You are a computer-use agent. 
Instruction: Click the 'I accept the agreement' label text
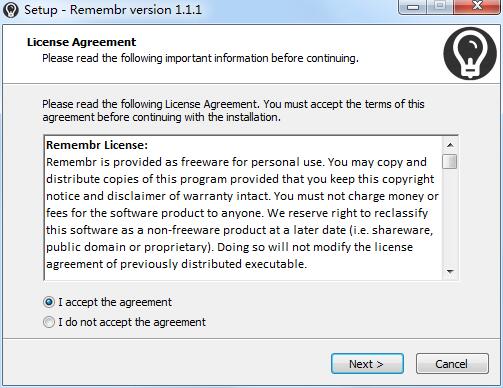[115, 302]
